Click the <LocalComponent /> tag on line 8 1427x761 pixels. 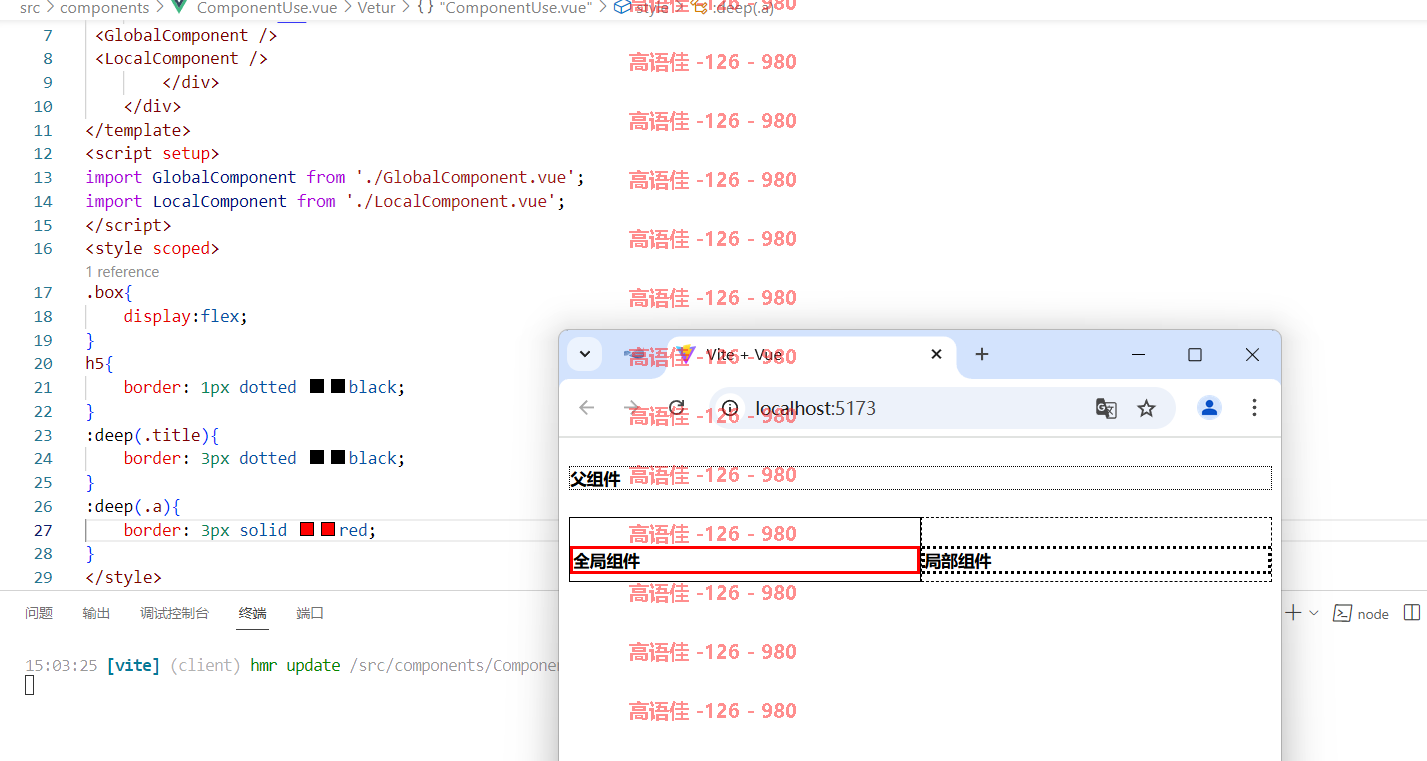(182, 59)
